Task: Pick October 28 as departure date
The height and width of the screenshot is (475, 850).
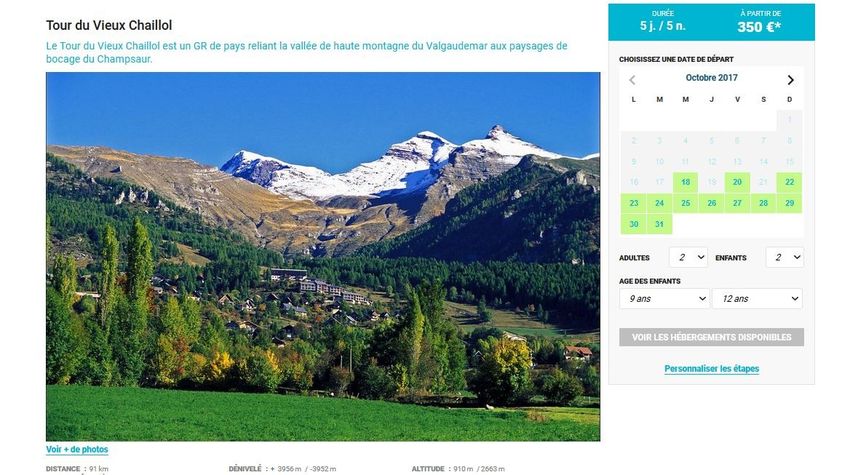Action: [763, 203]
